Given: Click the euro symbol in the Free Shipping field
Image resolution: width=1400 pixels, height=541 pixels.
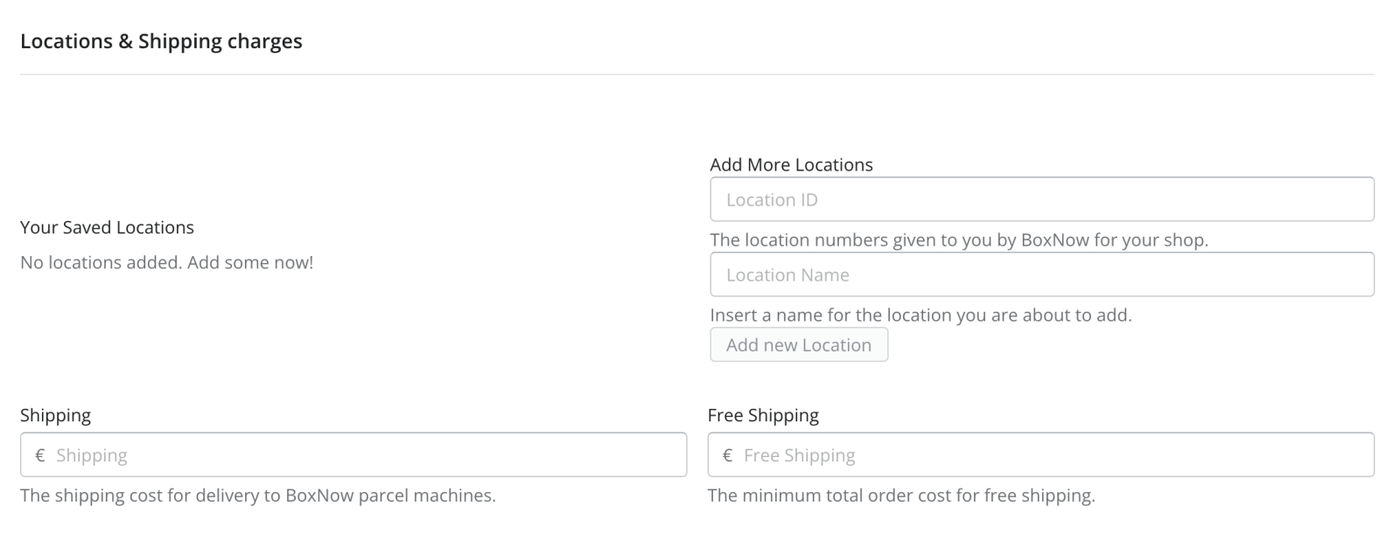Looking at the screenshot, I should click(x=727, y=455).
